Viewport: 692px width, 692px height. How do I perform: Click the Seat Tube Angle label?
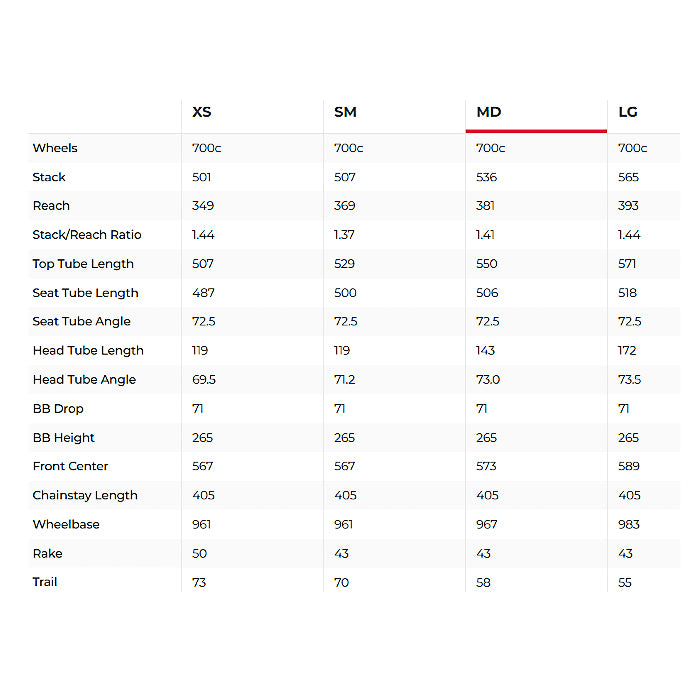81,322
